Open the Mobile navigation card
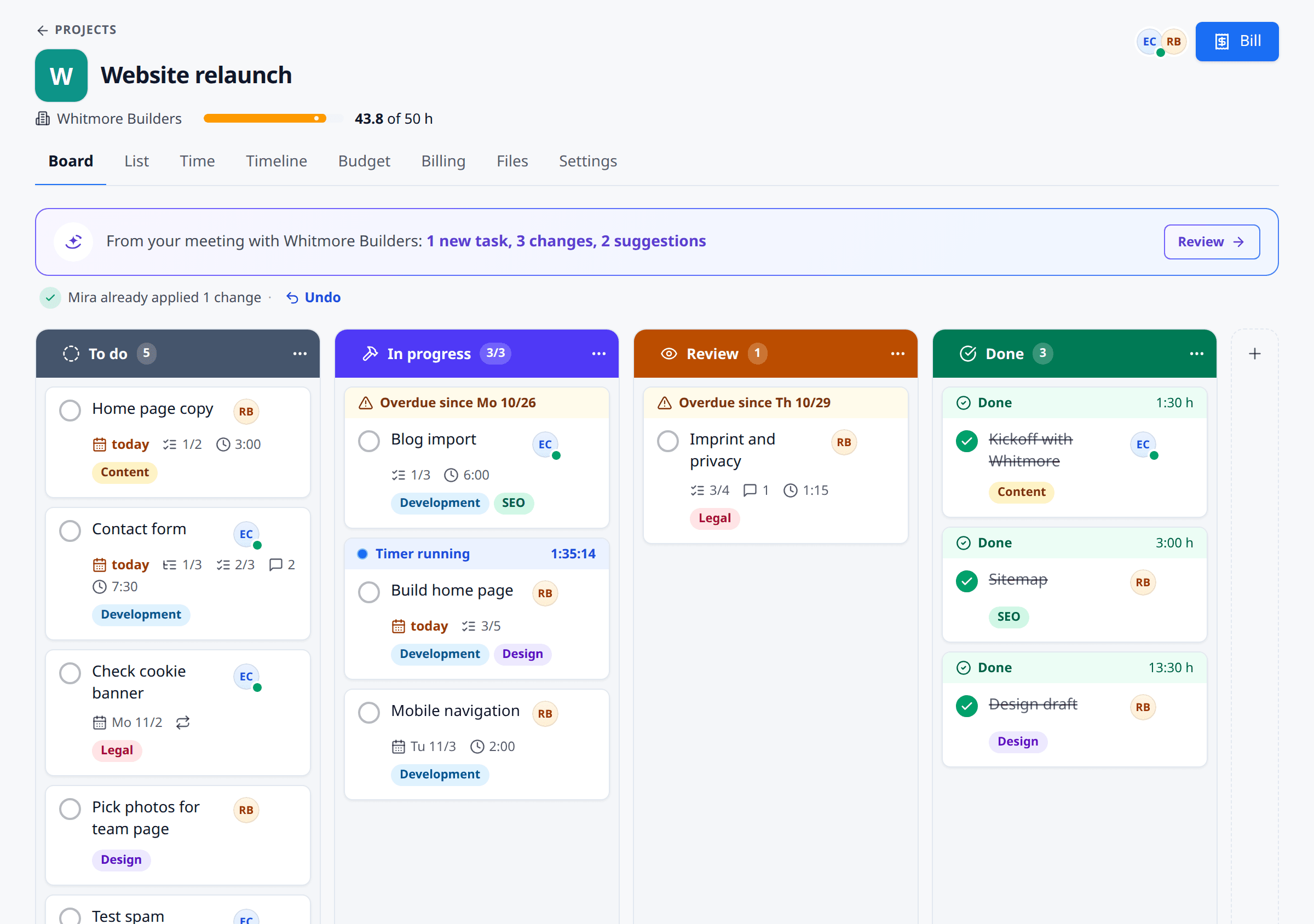Image resolution: width=1314 pixels, height=924 pixels. (477, 744)
